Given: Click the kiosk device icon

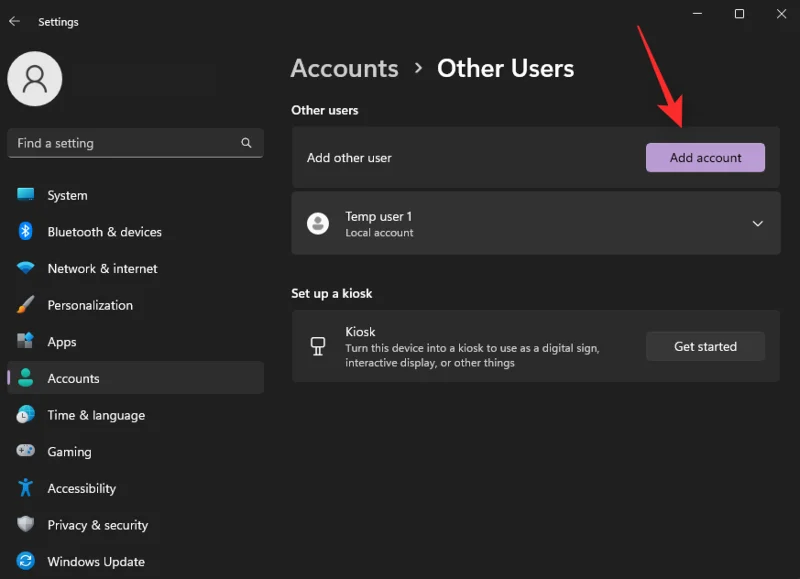Looking at the screenshot, I should point(317,346).
